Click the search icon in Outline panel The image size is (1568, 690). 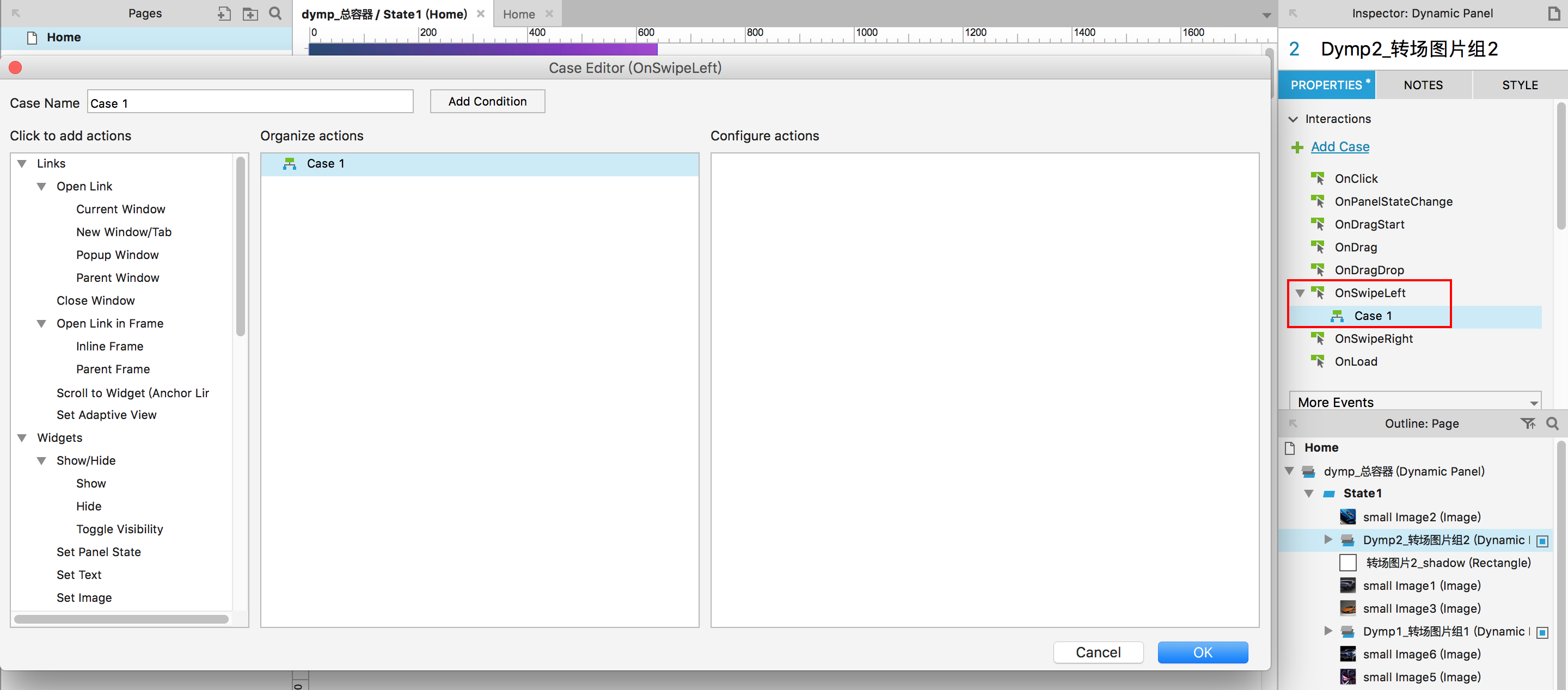pos(1552,423)
